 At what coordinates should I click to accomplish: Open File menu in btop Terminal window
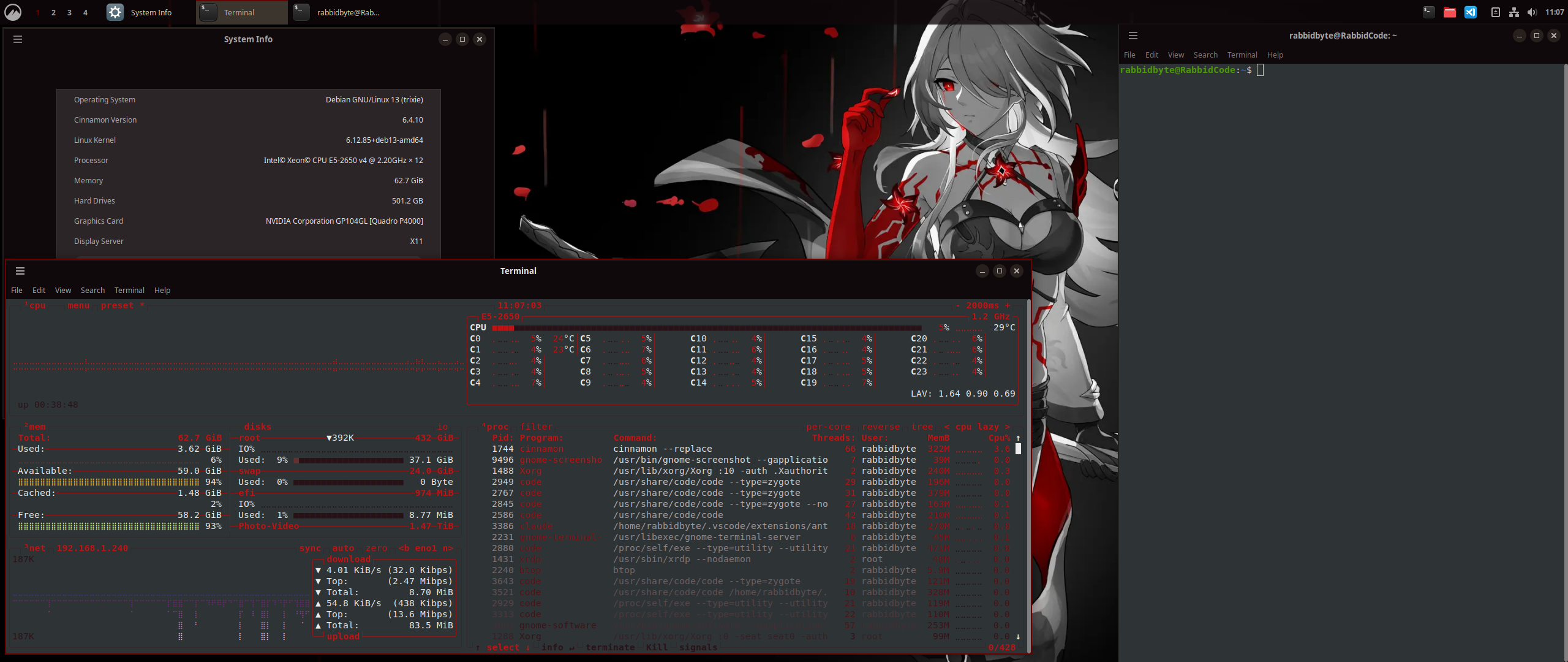point(17,291)
